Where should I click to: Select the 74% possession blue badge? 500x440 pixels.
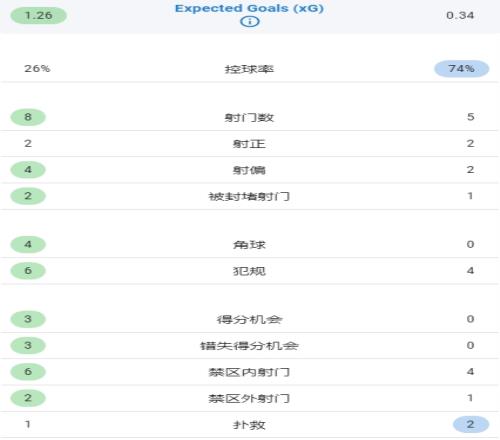(x=462, y=69)
